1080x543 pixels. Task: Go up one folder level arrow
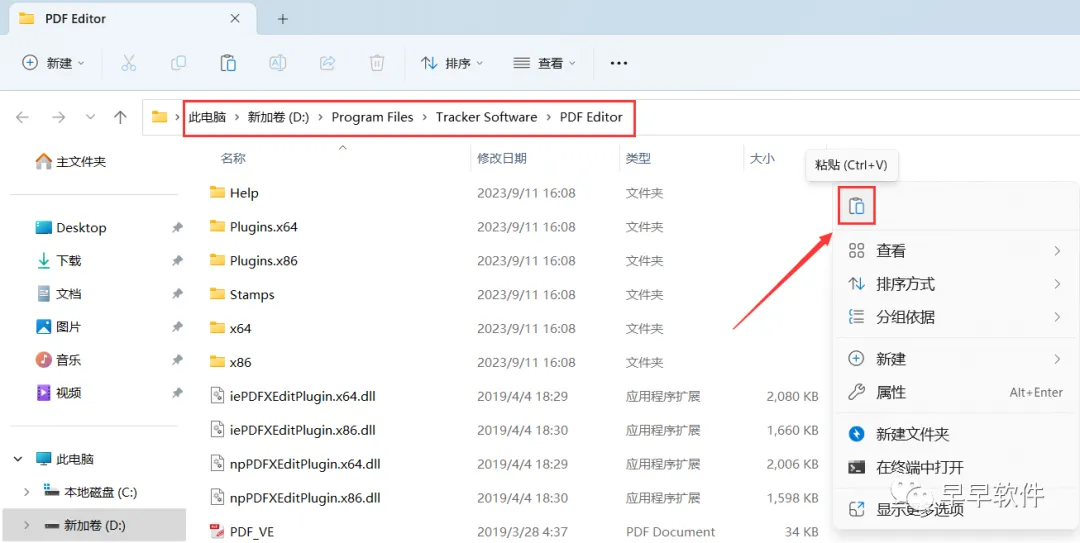tap(121, 117)
